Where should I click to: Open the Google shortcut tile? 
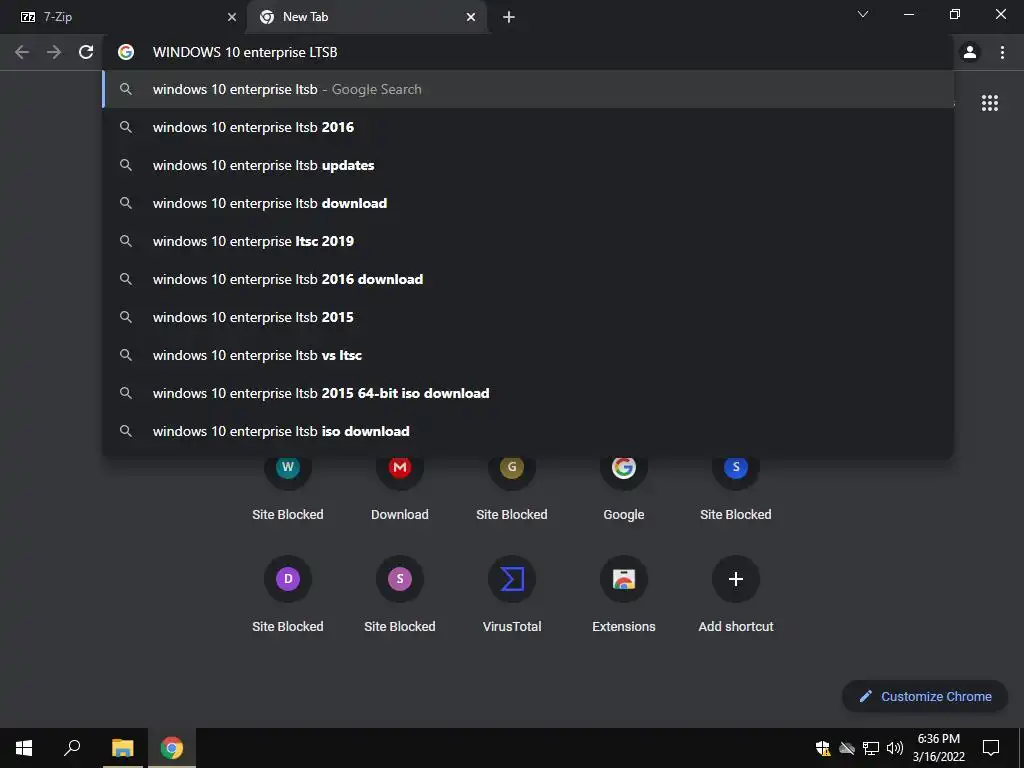point(624,487)
